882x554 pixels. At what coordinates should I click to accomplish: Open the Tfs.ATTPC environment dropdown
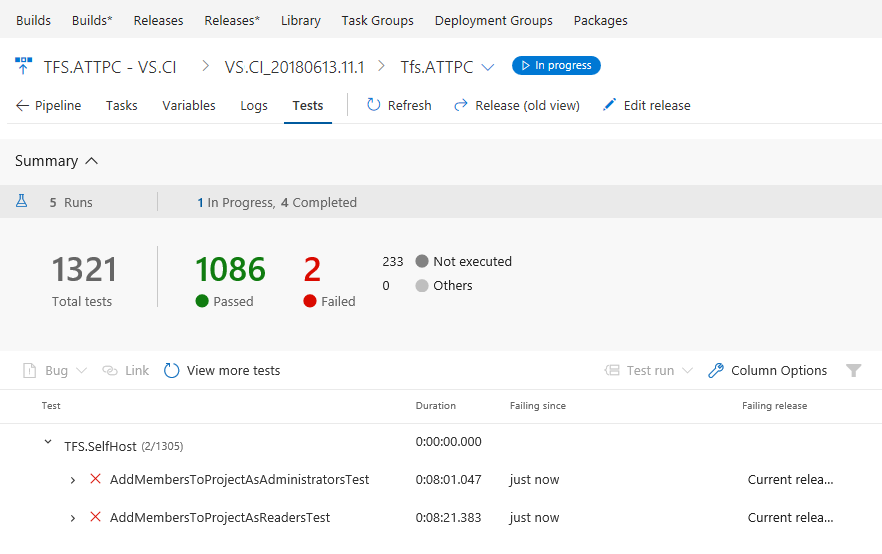click(x=488, y=67)
